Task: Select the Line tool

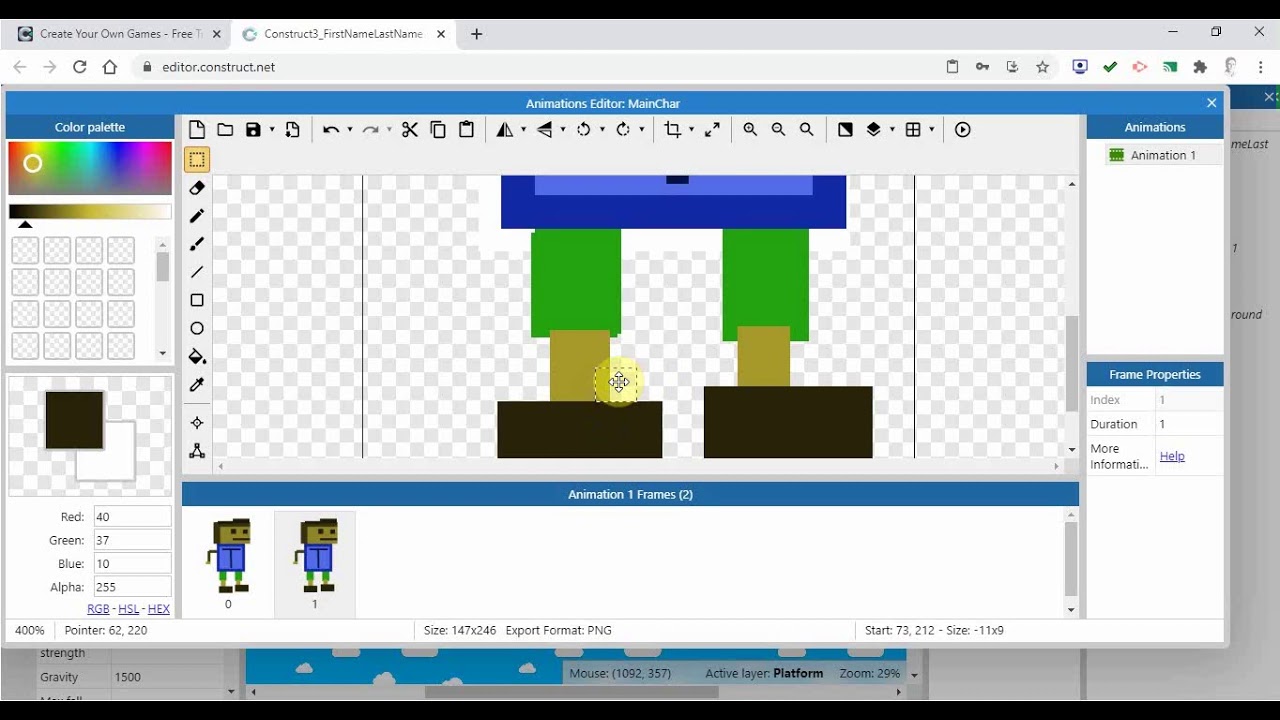Action: pyautogui.click(x=197, y=272)
